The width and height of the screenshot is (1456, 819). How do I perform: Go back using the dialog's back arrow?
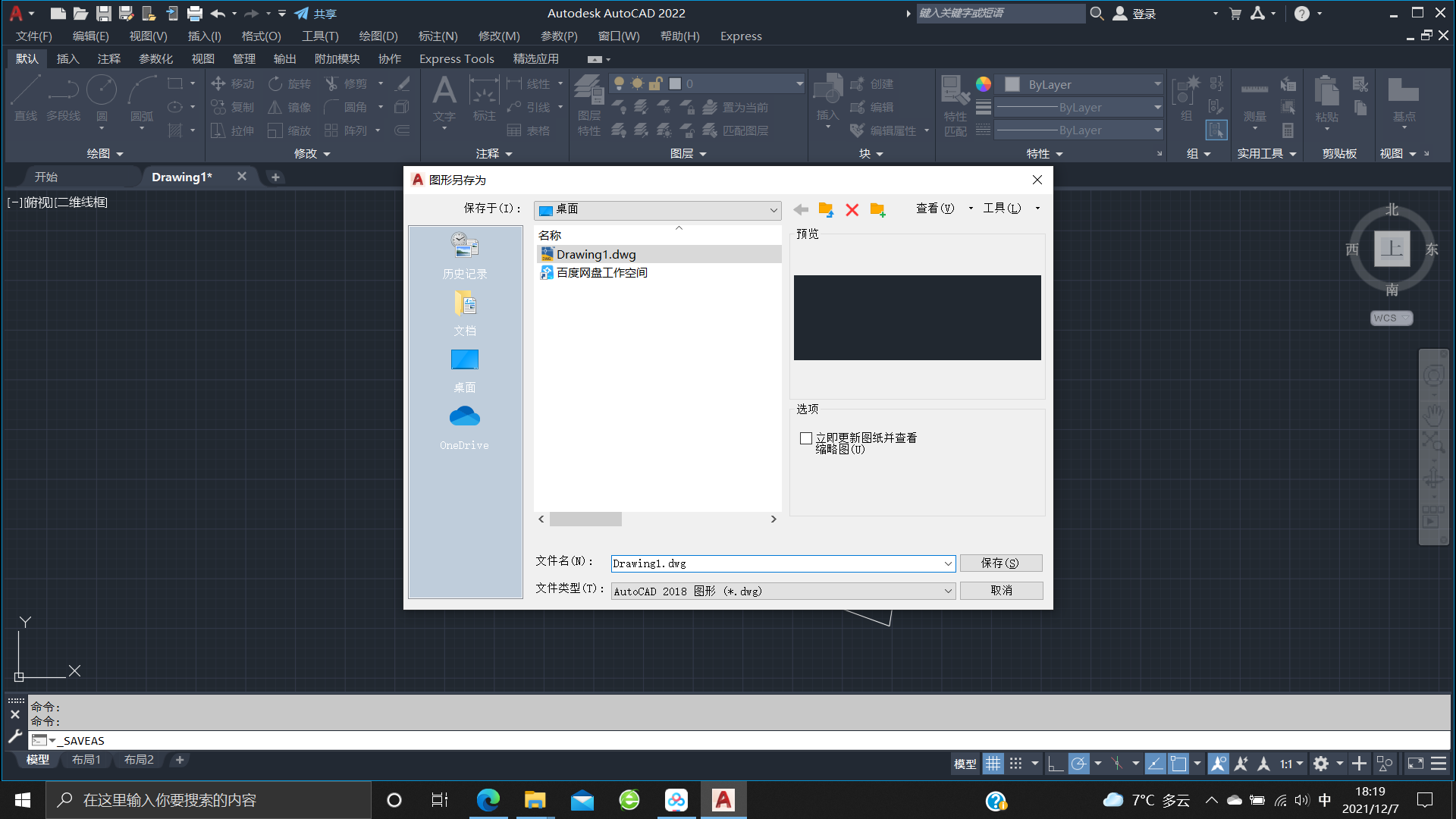[x=801, y=209]
